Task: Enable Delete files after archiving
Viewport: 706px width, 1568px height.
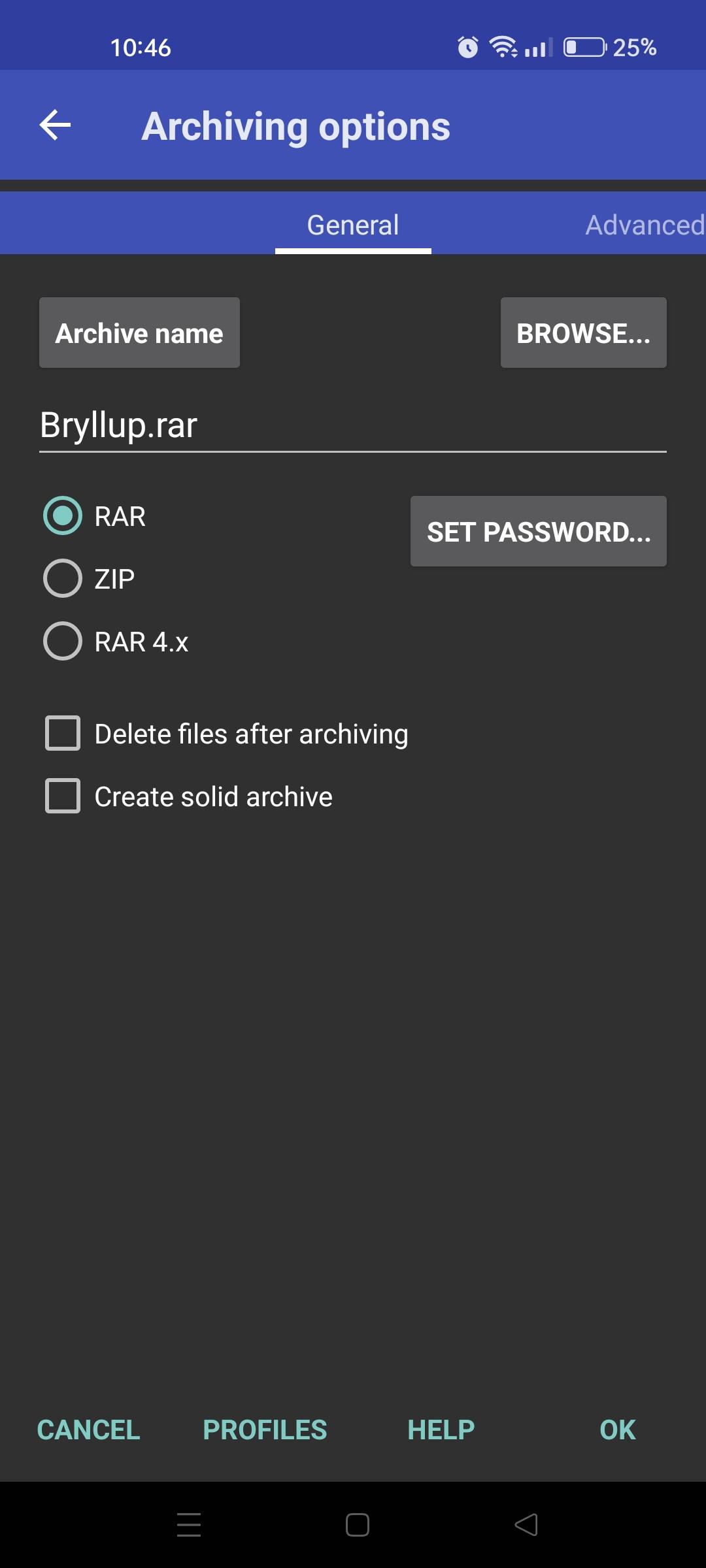Action: [63, 733]
